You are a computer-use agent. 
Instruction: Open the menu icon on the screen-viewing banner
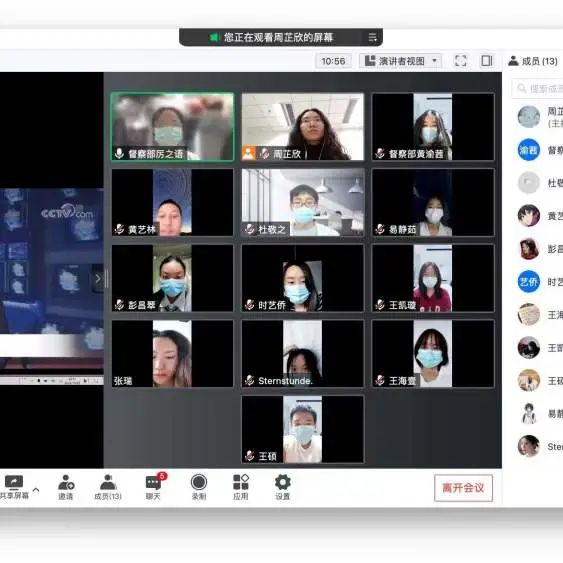pyautogui.click(x=372, y=37)
